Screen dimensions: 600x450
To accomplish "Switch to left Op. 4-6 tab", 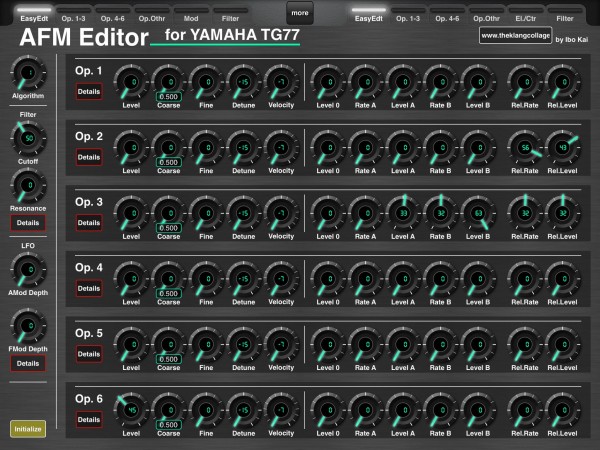I will [112, 15].
